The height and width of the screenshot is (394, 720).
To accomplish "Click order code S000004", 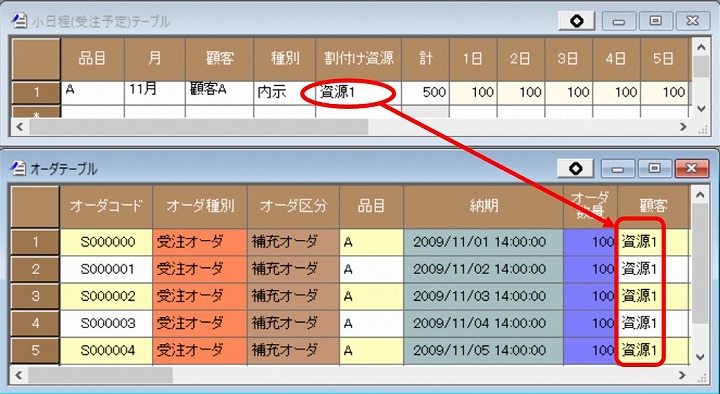I will pyautogui.click(x=106, y=350).
